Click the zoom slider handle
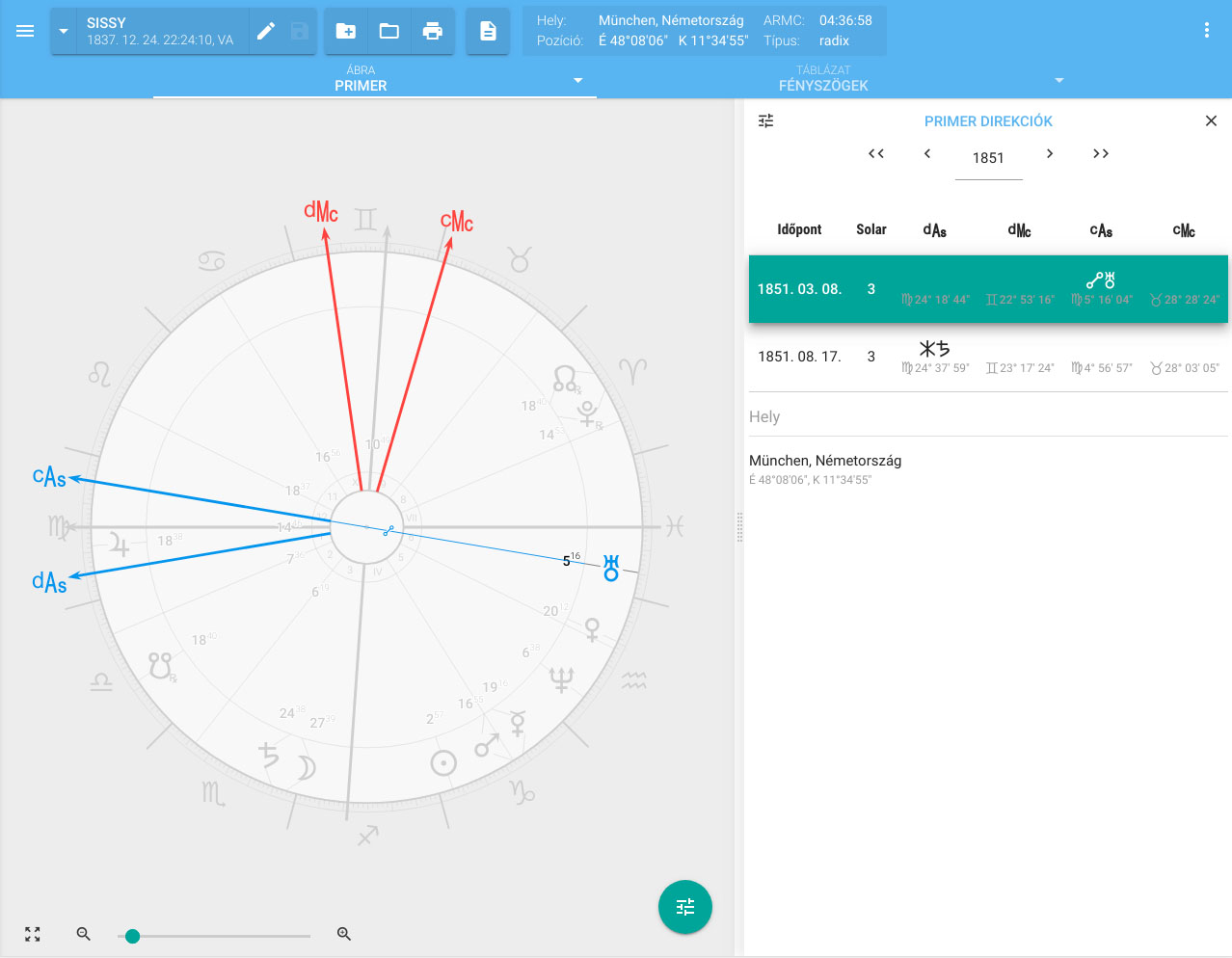 [x=133, y=936]
